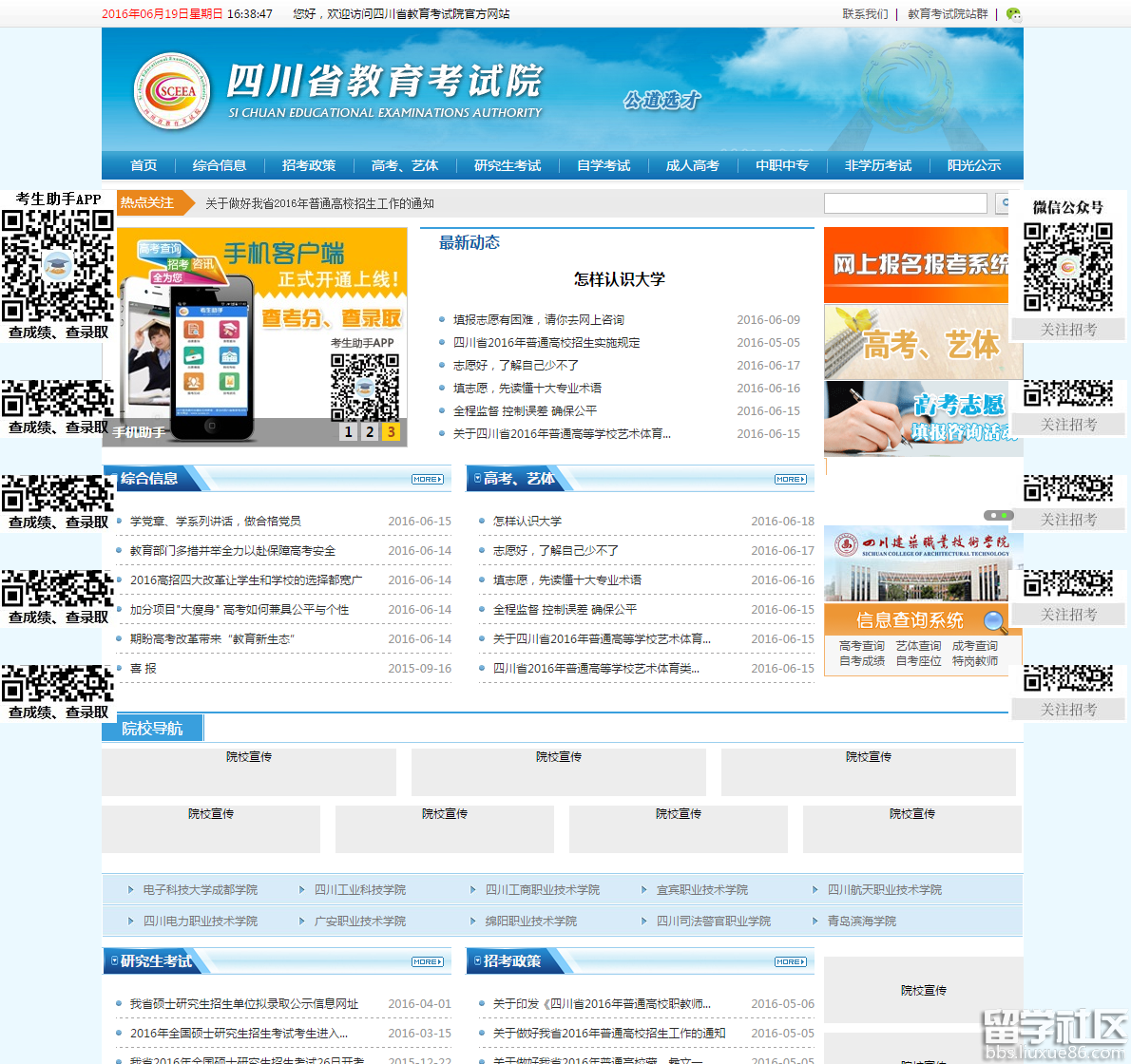Screen dimensions: 1131x1064
Task: Expand MORE in 招考政策 section
Action: pyautogui.click(x=791, y=962)
